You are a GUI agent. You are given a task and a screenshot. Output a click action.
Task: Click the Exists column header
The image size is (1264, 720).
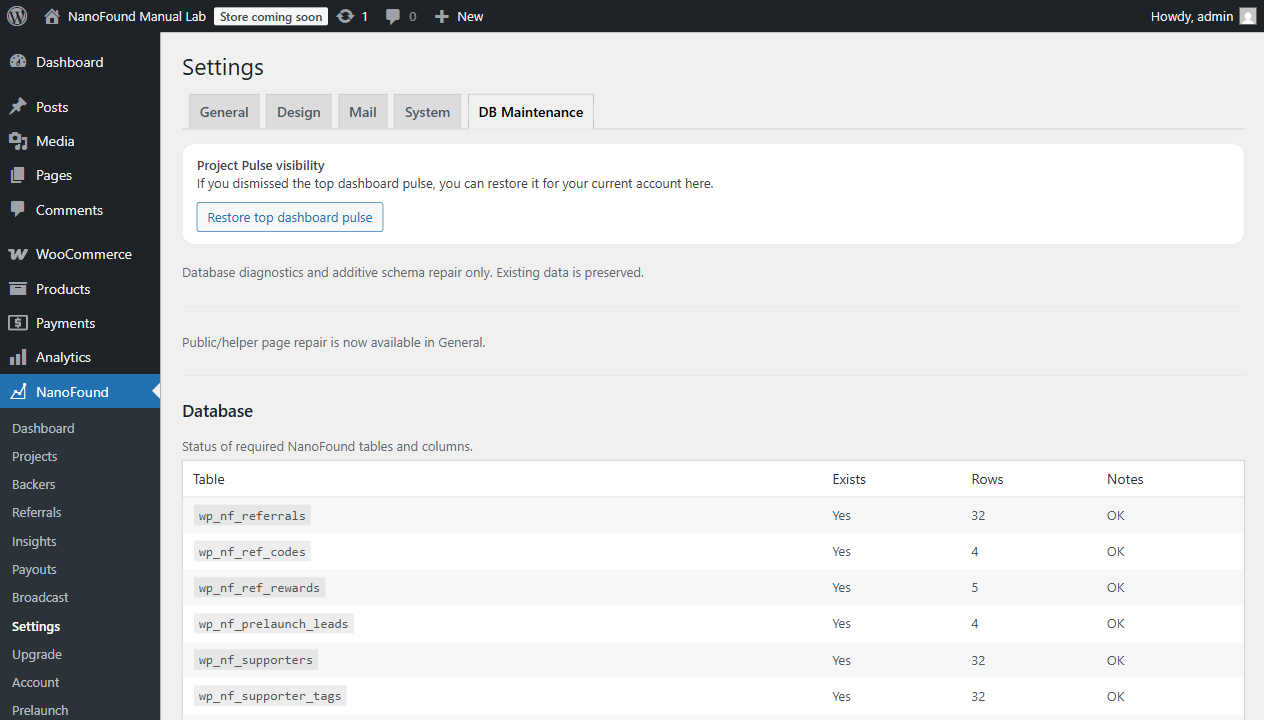point(849,479)
